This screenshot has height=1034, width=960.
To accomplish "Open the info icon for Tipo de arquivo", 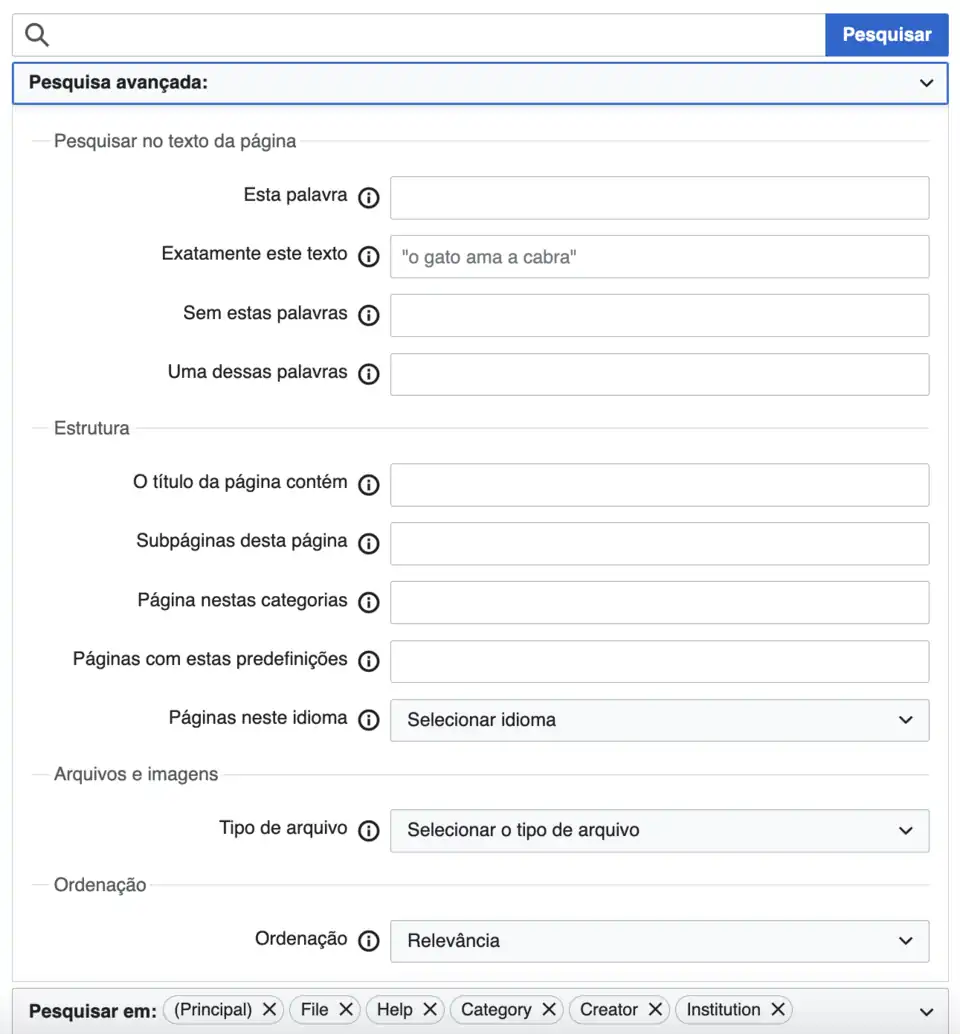I will [369, 830].
